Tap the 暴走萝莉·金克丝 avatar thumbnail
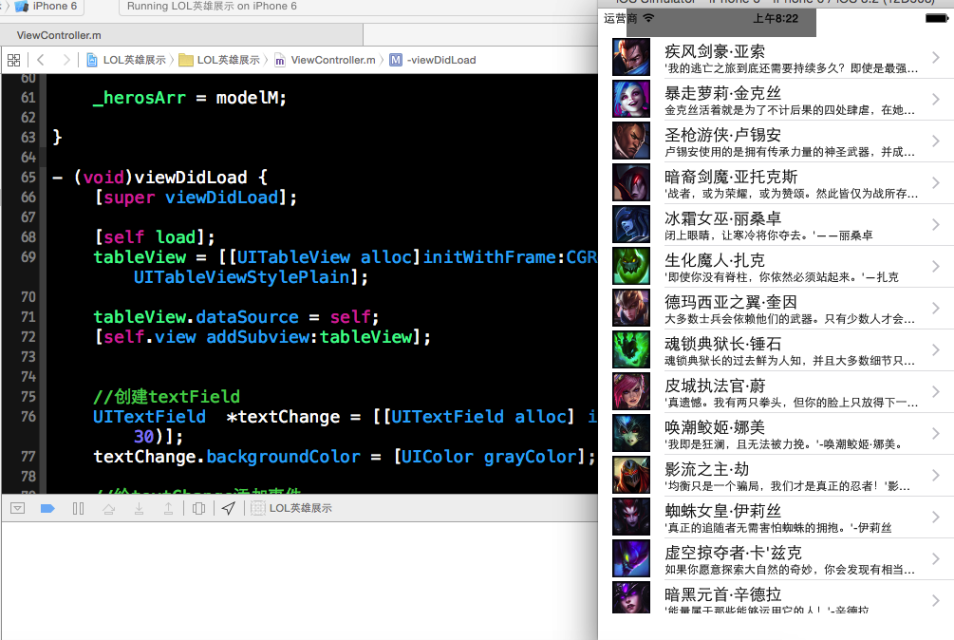Viewport: 954px width, 640px height. pos(631,99)
